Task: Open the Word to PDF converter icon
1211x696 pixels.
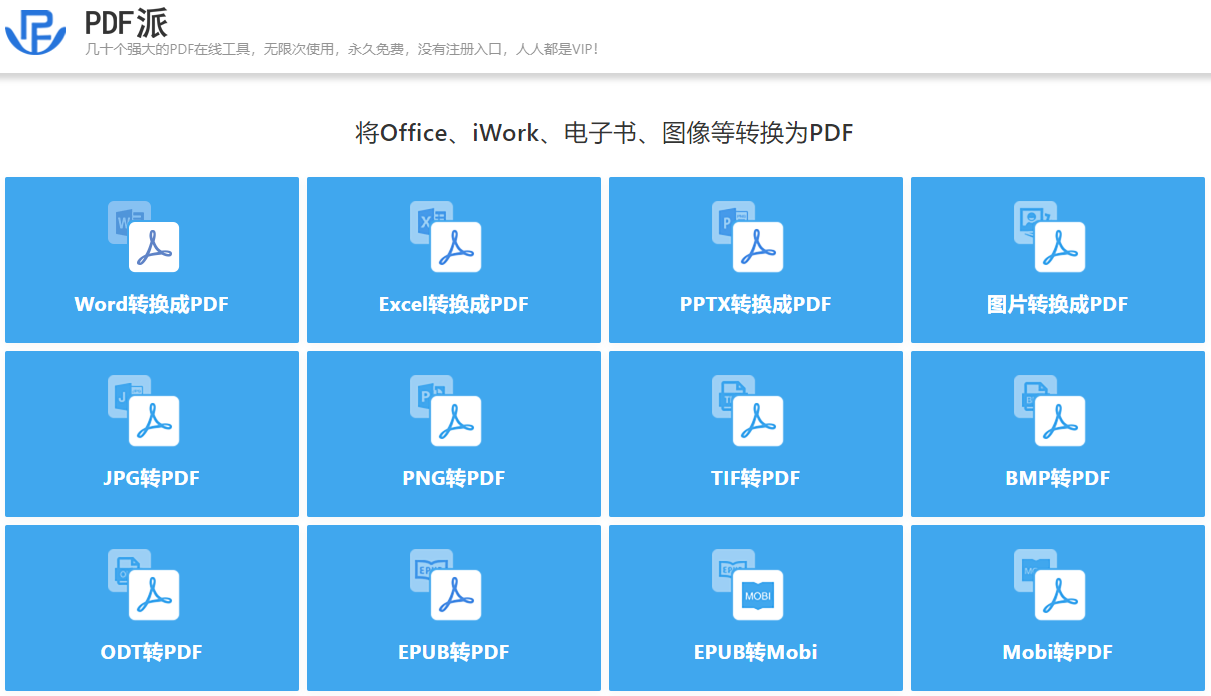Action: point(144,237)
